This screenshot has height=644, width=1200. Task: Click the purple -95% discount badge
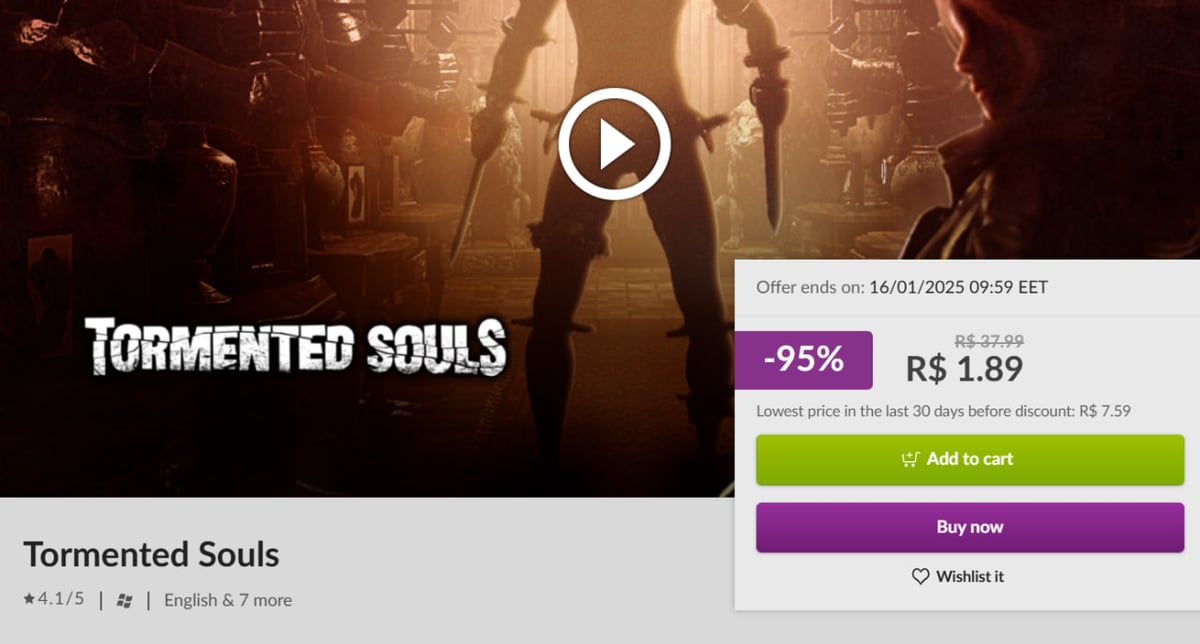point(804,360)
